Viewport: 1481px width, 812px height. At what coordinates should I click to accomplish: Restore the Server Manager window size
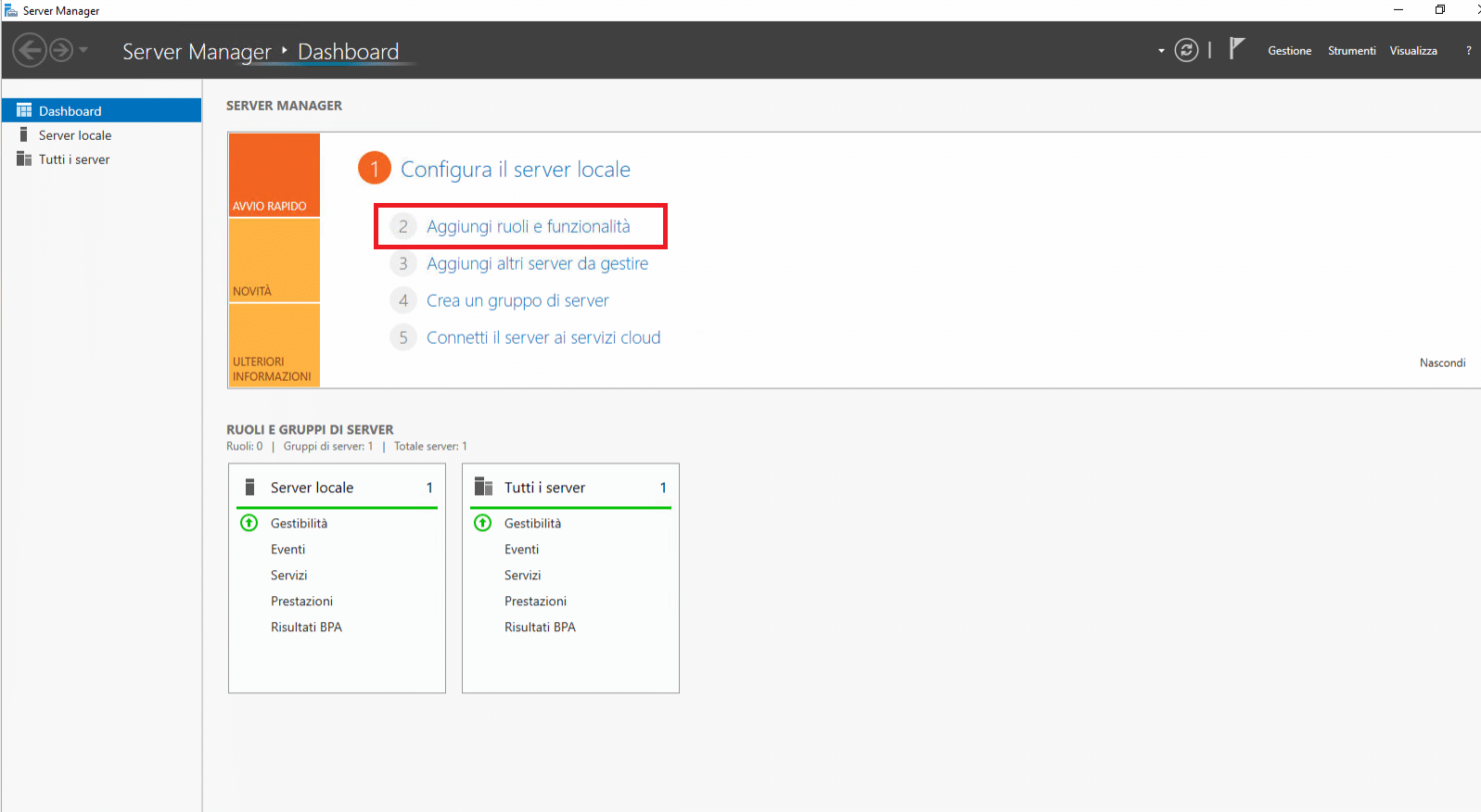[1440, 9]
